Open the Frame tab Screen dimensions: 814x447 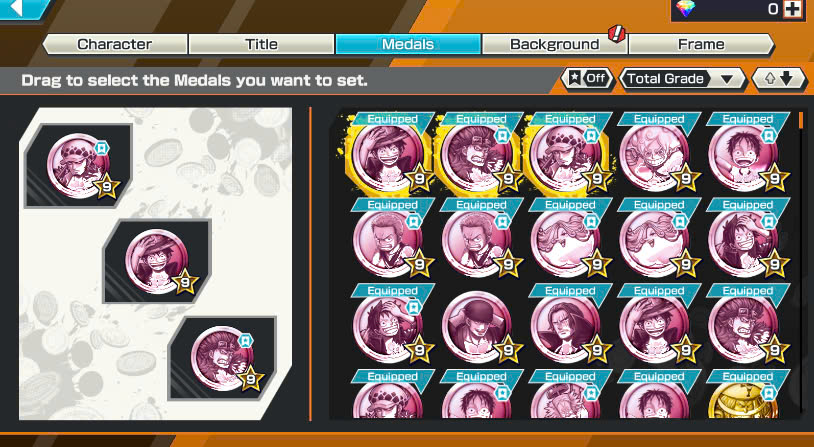tap(701, 44)
